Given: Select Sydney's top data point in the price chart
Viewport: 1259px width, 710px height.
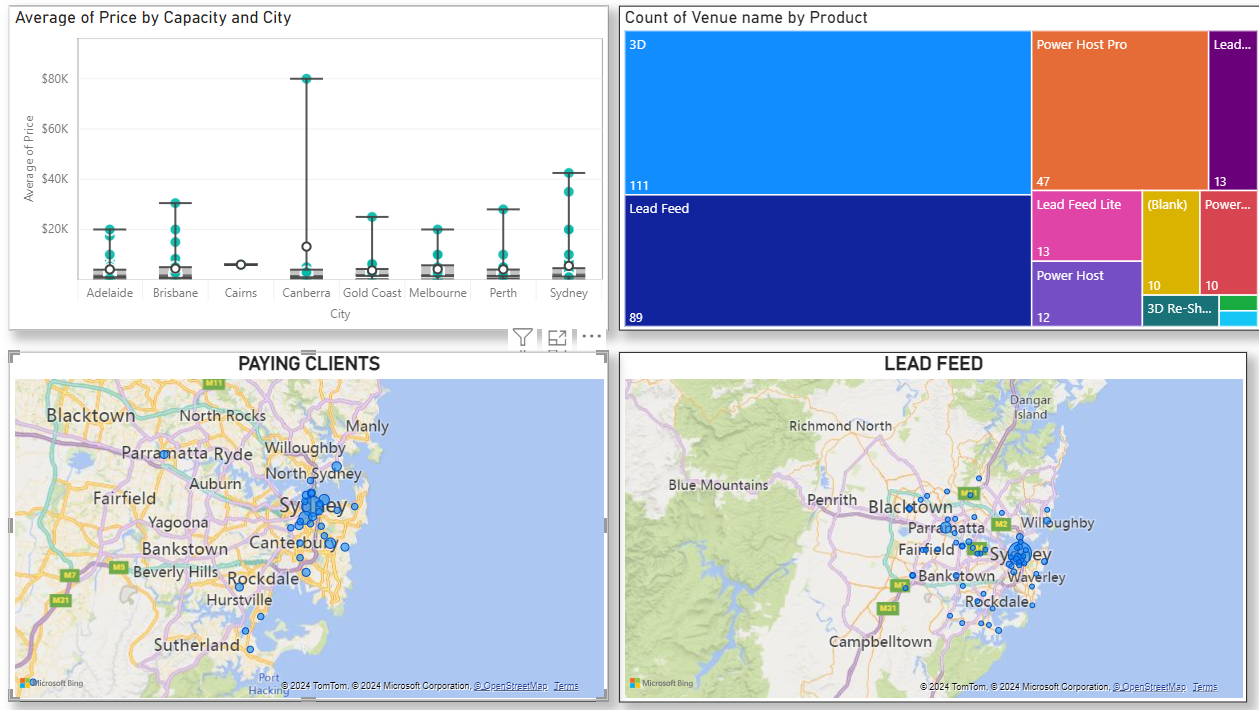Looking at the screenshot, I should pos(568,172).
